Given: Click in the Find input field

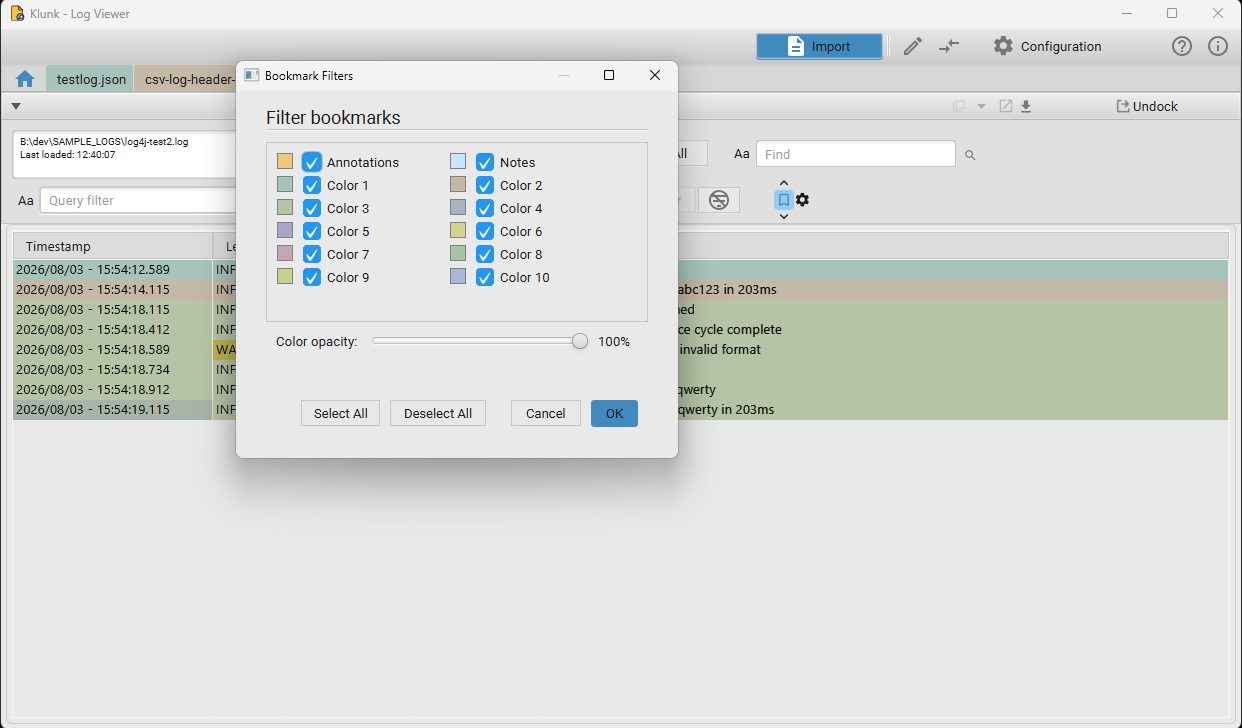Looking at the screenshot, I should pyautogui.click(x=856, y=154).
